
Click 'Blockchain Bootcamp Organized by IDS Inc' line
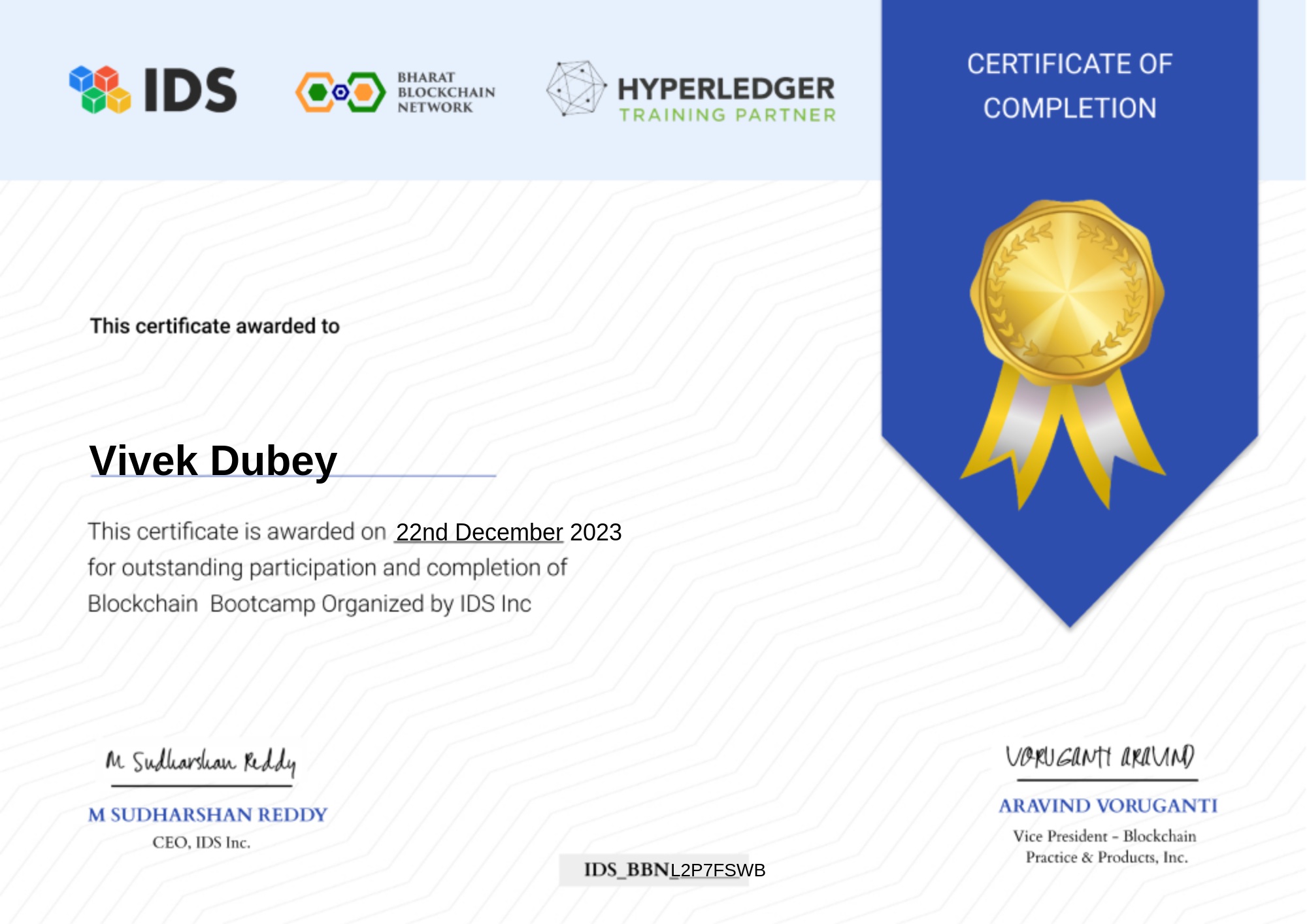309,604
